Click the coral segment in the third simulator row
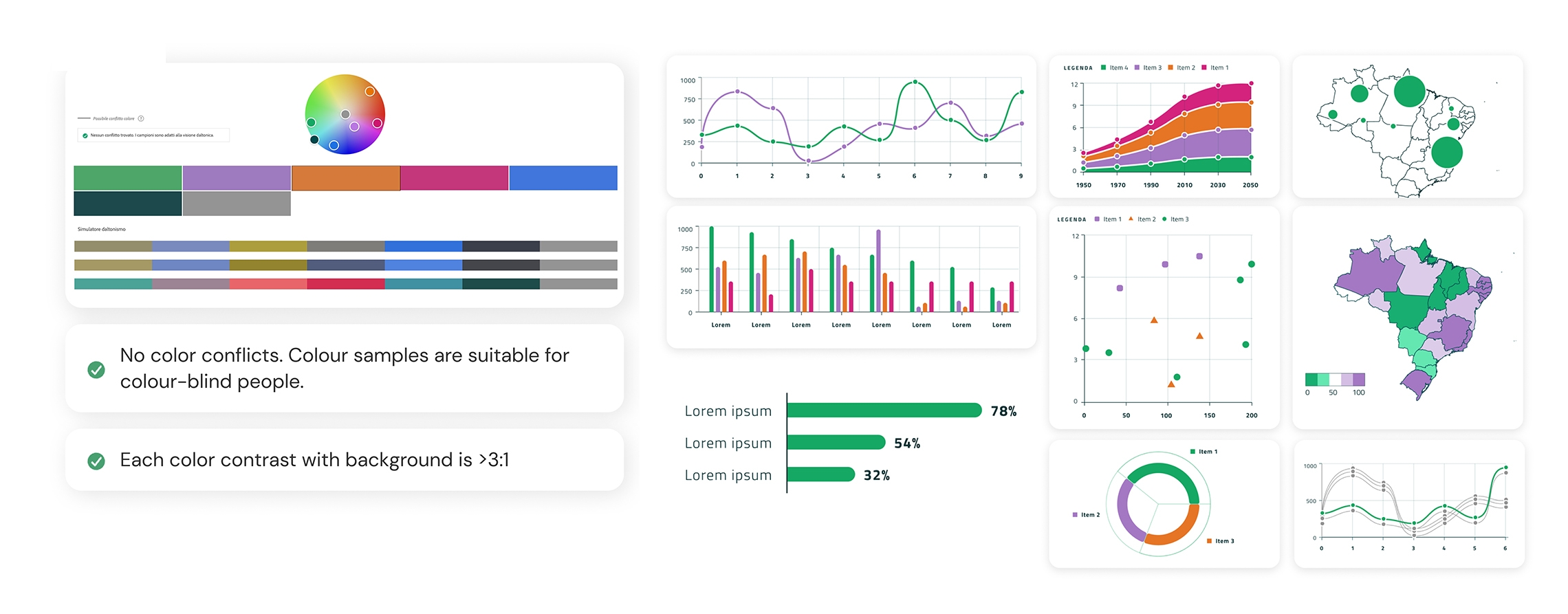Screen dimensions: 1568x614 268,284
